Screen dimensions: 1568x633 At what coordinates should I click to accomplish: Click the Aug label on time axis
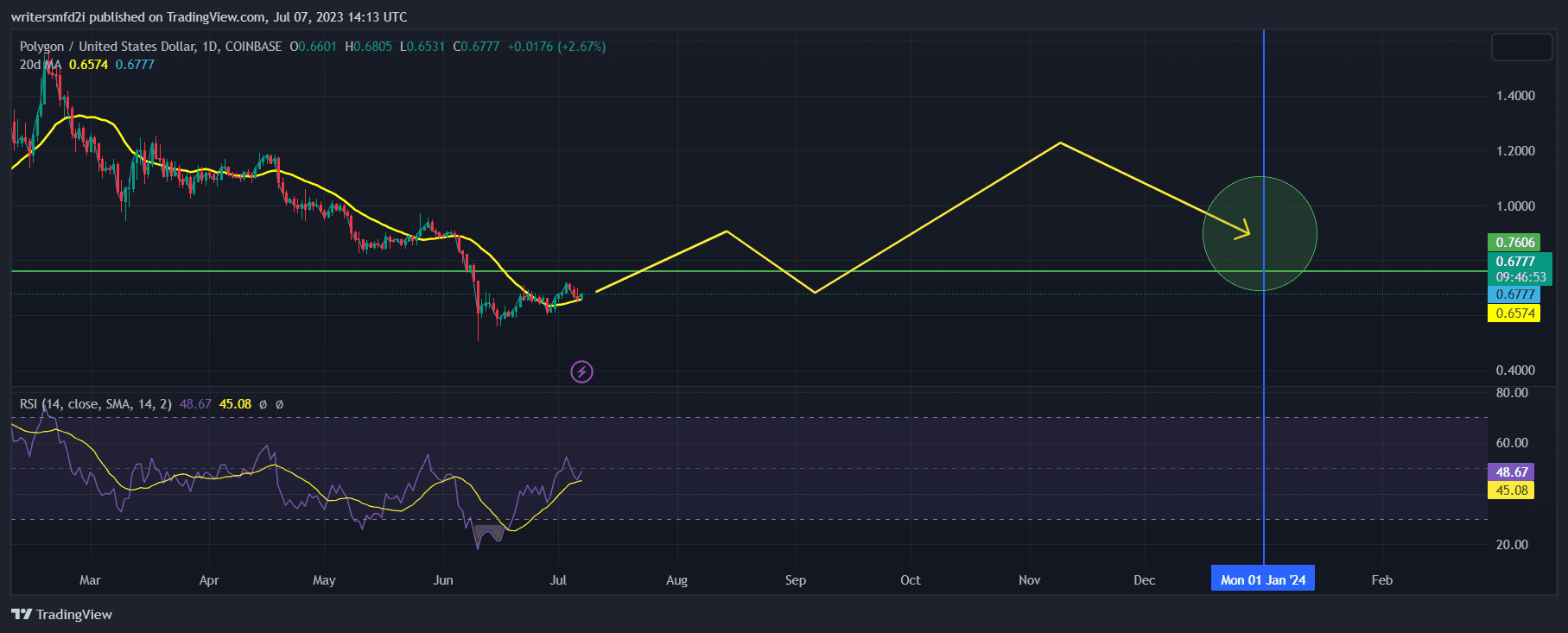pyautogui.click(x=676, y=580)
